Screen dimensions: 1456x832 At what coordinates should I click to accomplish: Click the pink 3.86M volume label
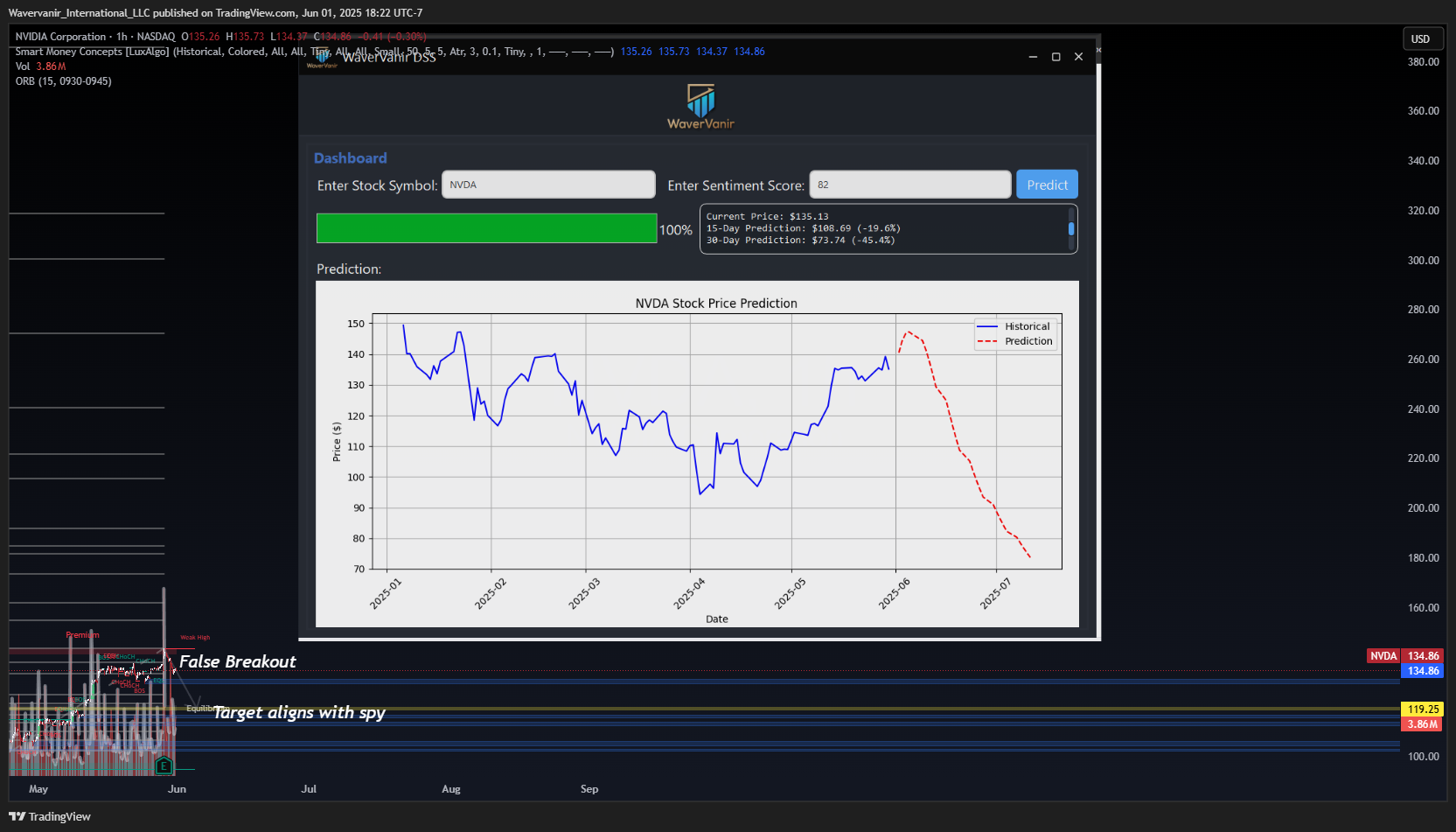[1423, 724]
